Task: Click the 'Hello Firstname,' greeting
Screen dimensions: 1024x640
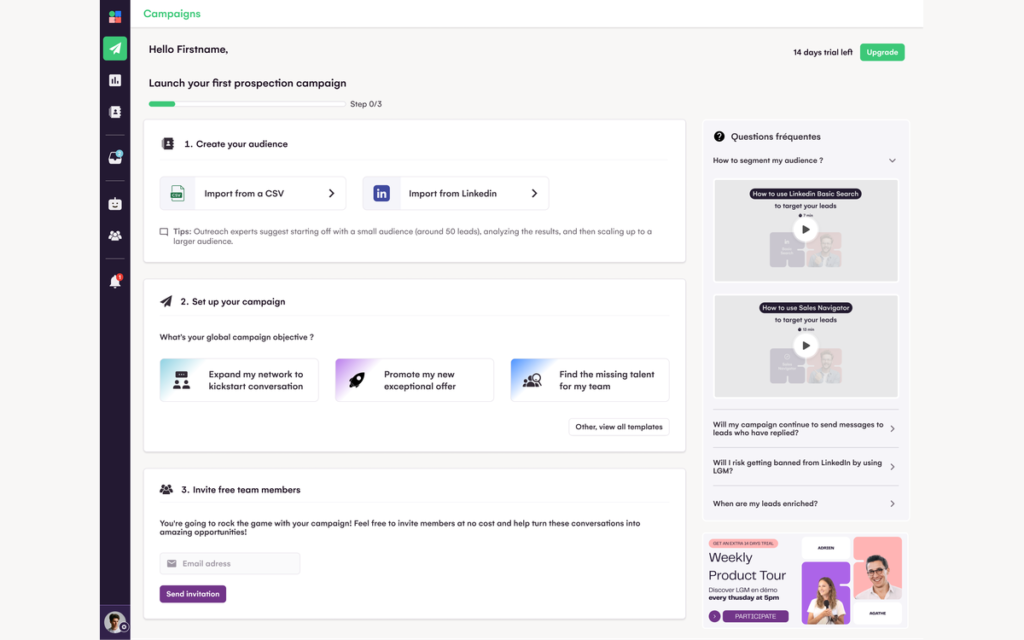Action: coord(188,50)
